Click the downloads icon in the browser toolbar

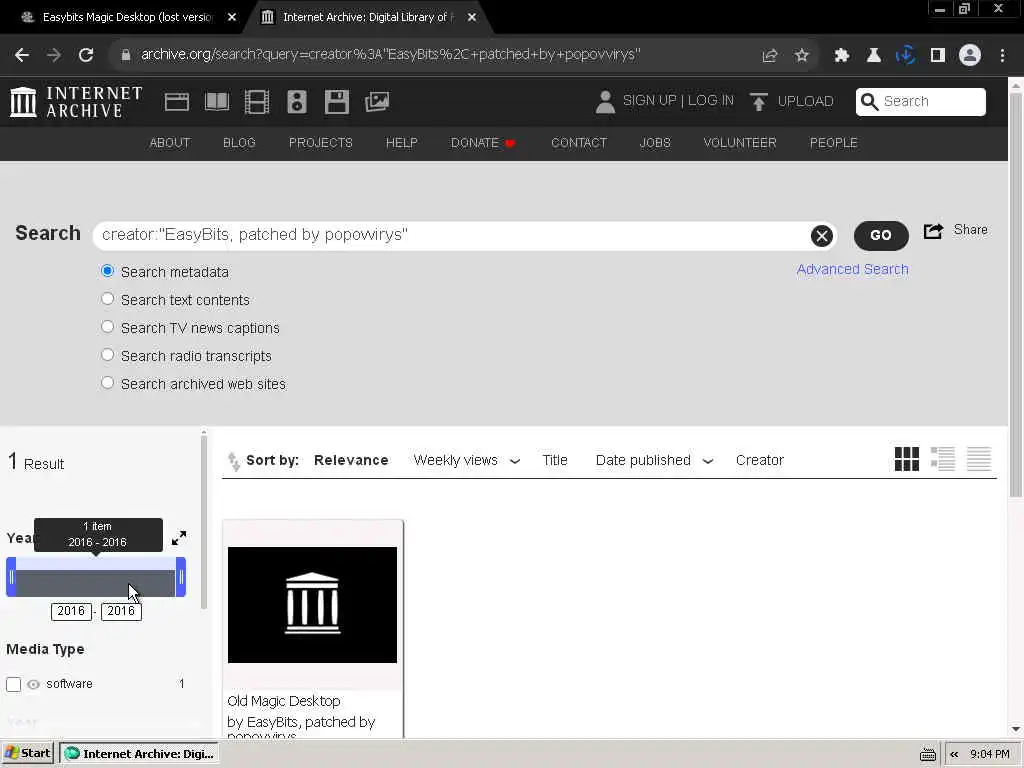[x=906, y=56]
